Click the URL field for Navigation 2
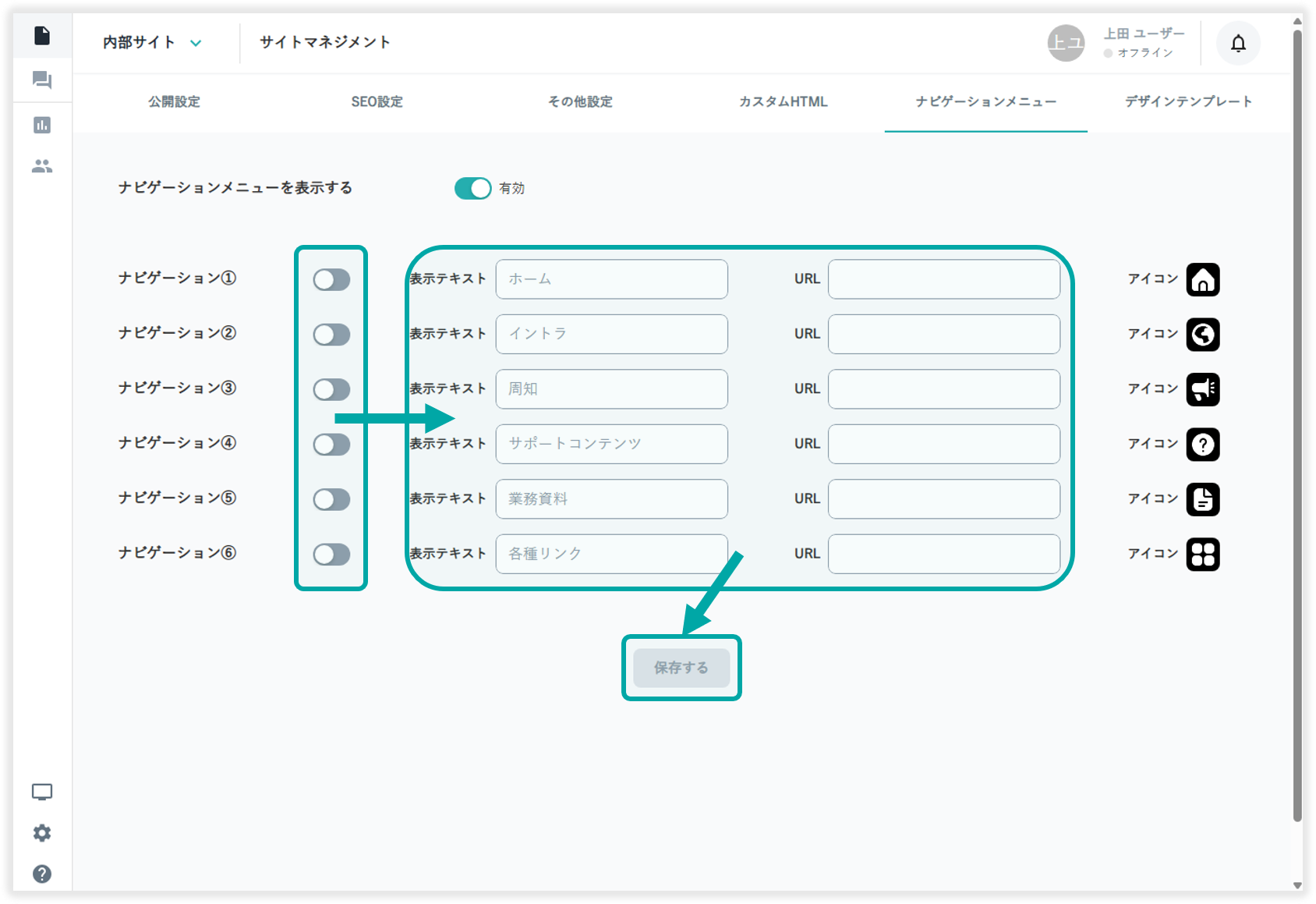 [943, 335]
